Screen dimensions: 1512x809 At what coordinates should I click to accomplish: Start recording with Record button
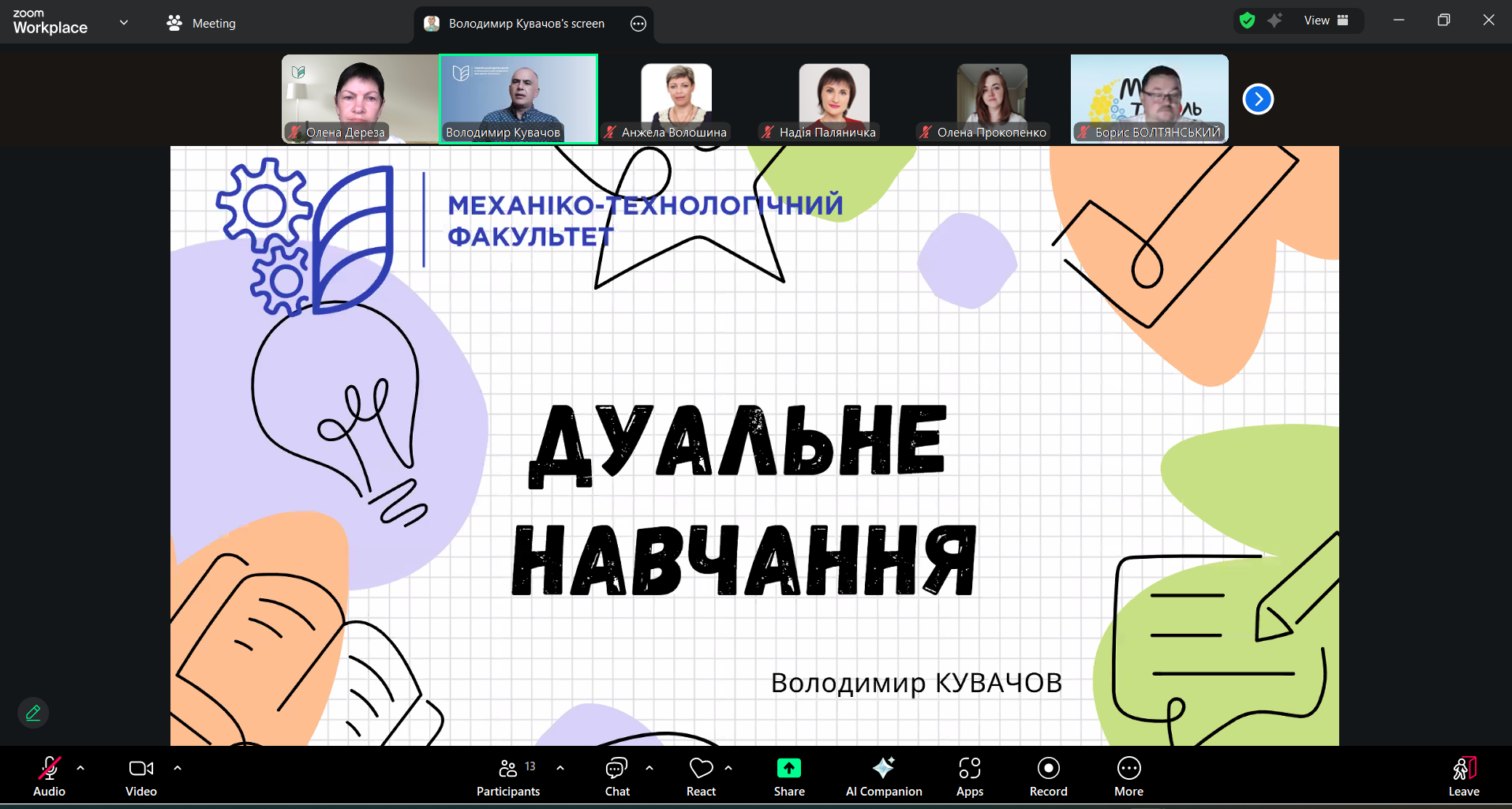(1048, 777)
